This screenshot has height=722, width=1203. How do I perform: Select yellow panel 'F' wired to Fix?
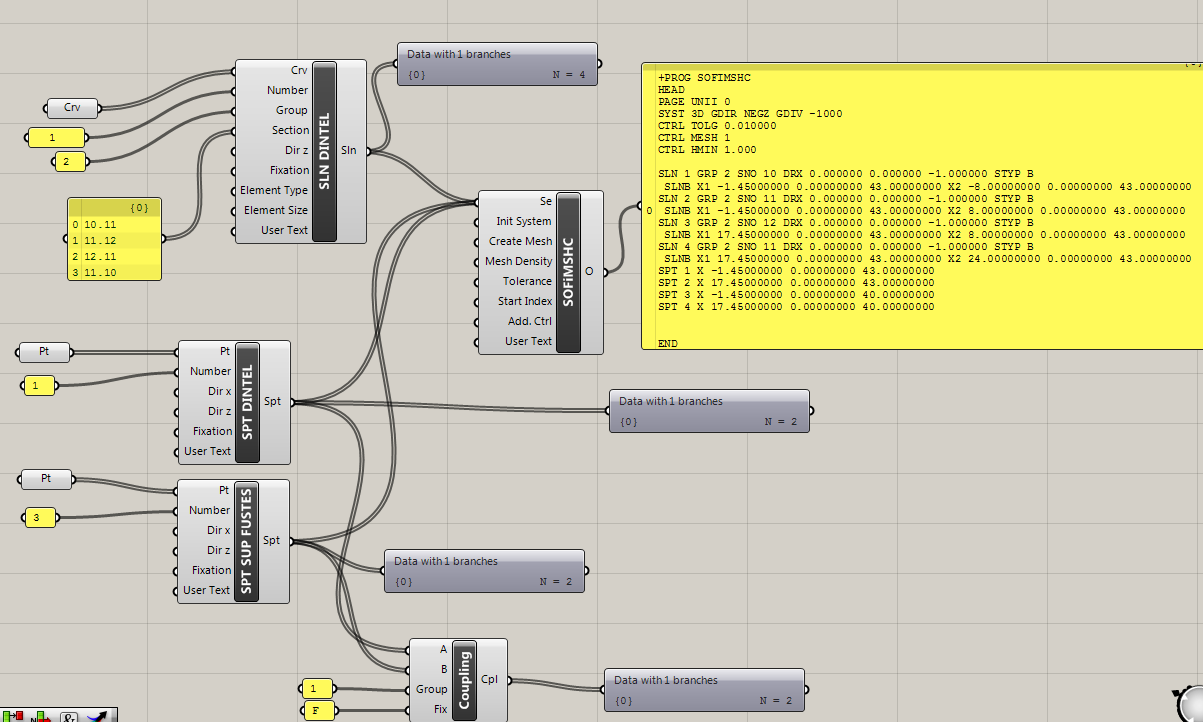317,711
